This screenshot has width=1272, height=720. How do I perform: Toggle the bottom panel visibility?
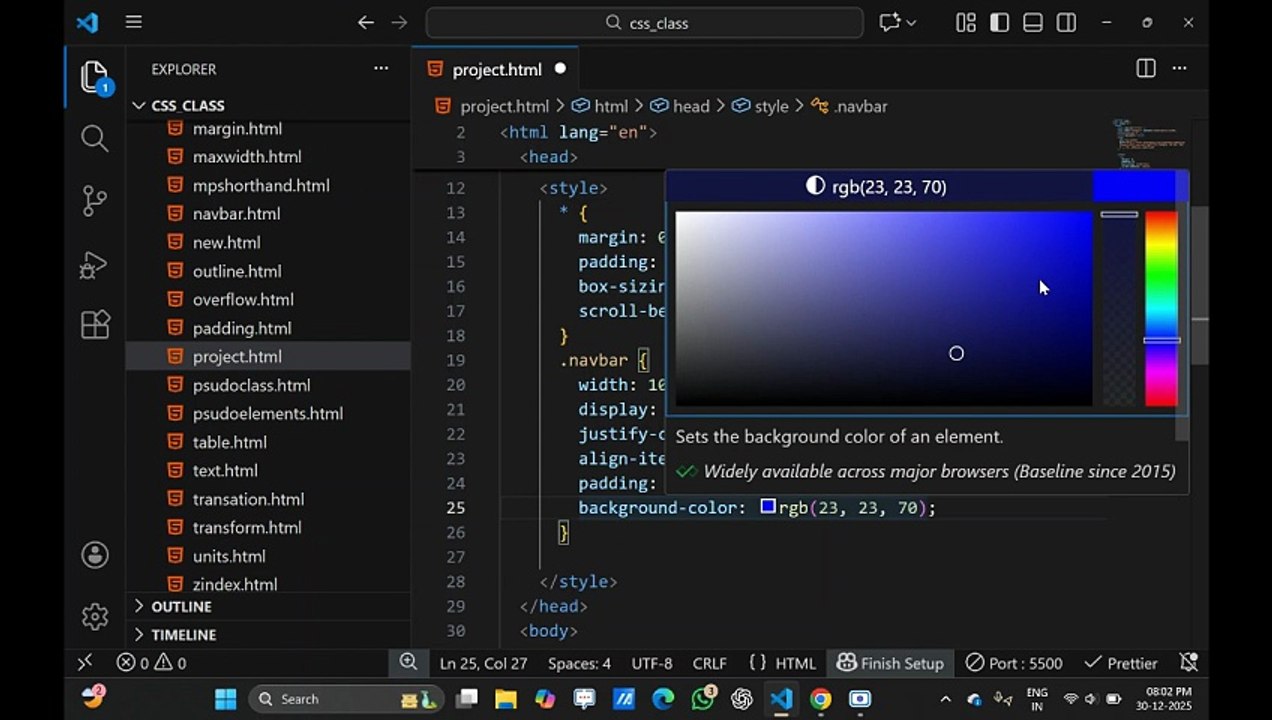click(x=1033, y=22)
